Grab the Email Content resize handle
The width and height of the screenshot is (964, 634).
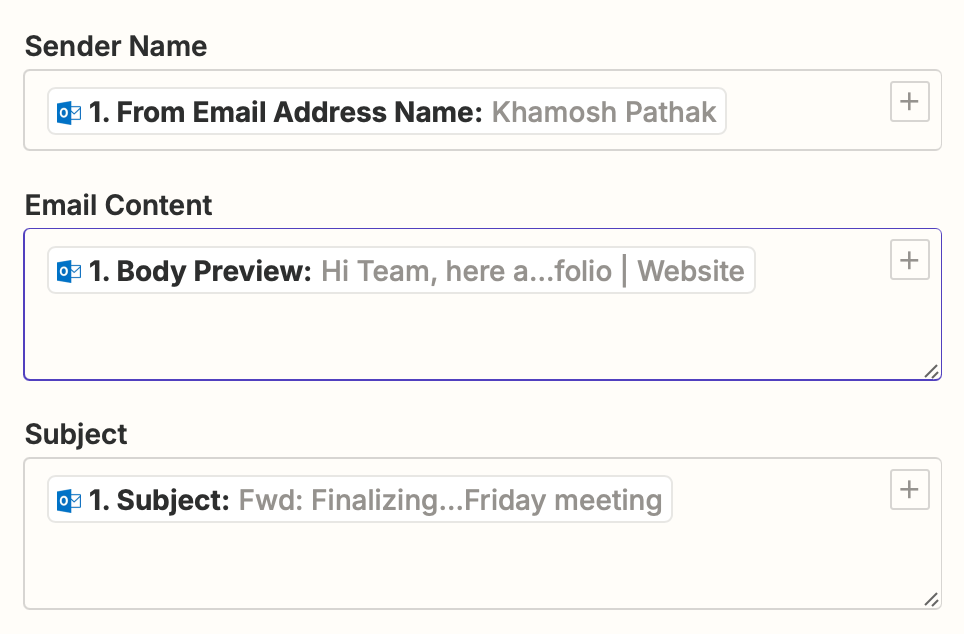tap(931, 371)
